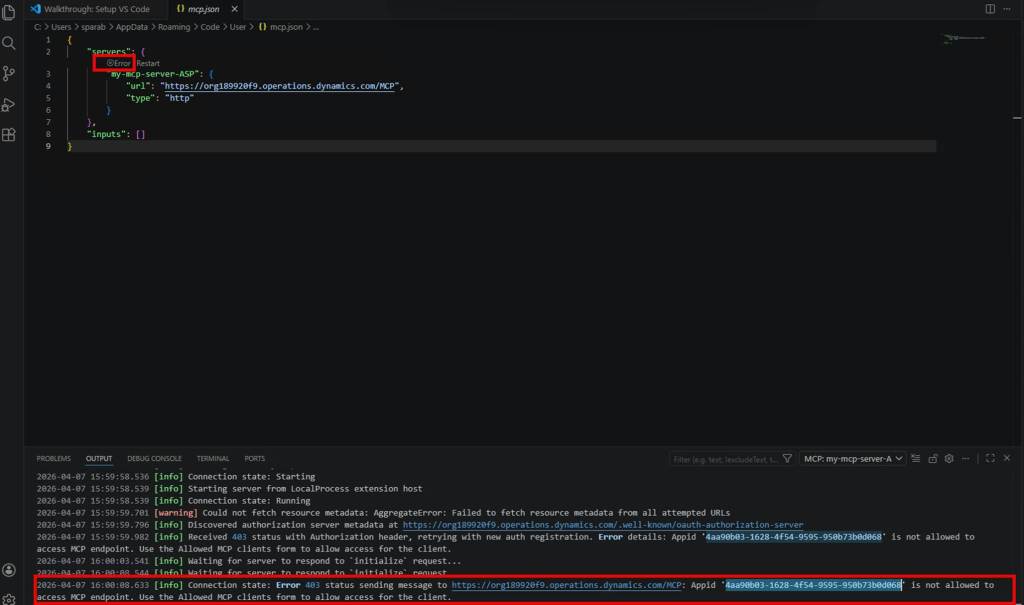Select the Walkthrough: Setup VS Code tab
Viewport: 1024px width, 605px height.
pos(96,9)
